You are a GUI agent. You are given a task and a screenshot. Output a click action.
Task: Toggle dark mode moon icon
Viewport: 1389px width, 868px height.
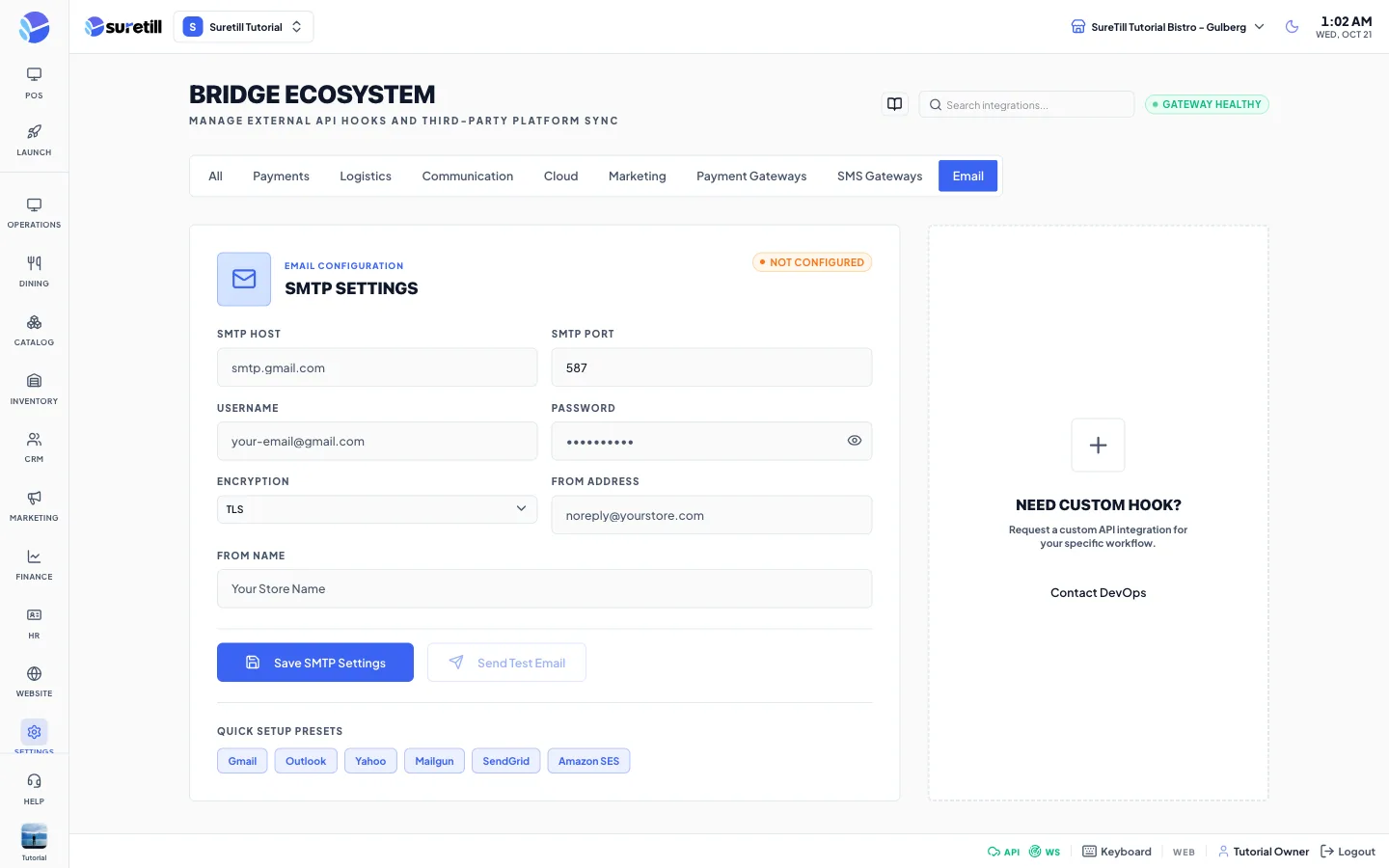1292,27
